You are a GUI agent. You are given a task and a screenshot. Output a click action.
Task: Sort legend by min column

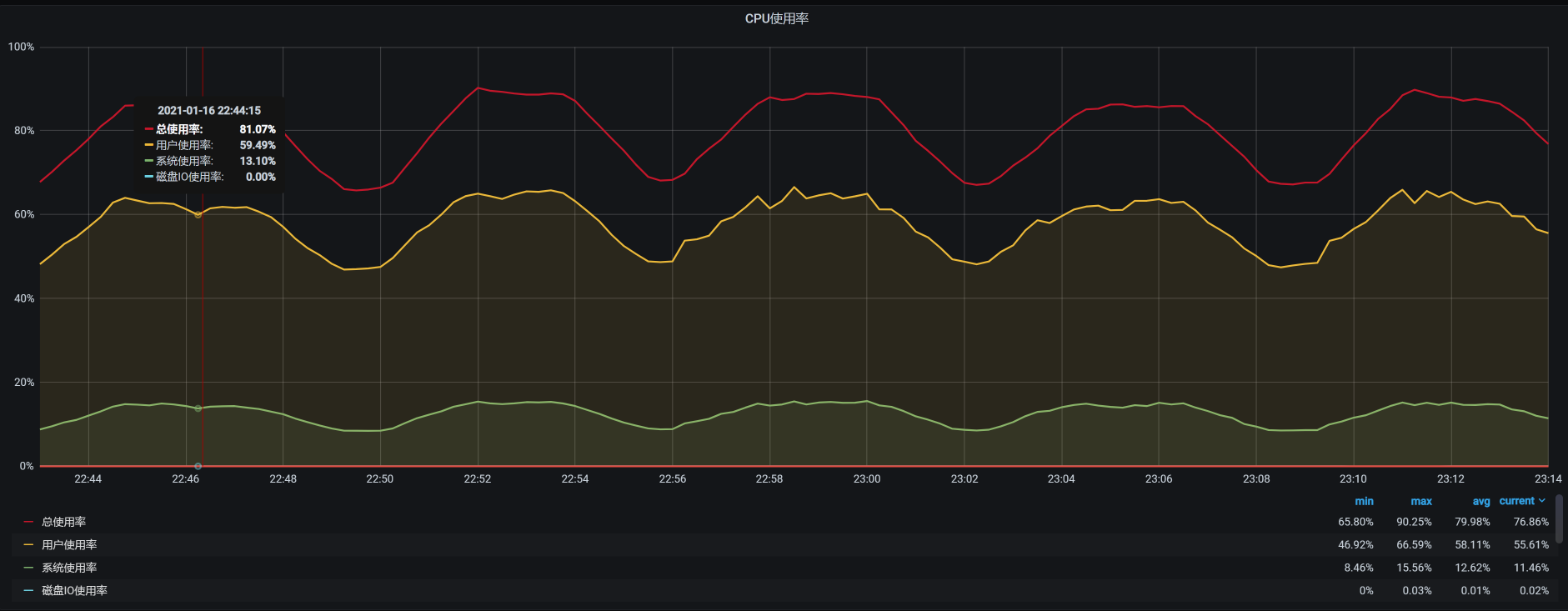(1364, 501)
